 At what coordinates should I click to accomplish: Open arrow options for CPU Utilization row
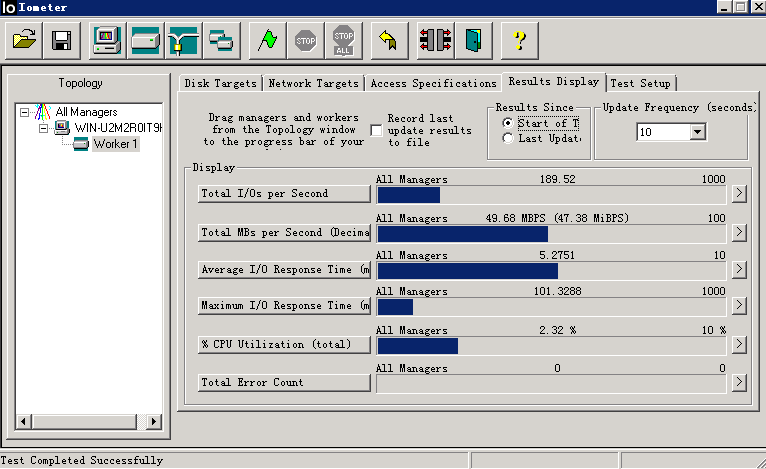pyautogui.click(x=739, y=344)
